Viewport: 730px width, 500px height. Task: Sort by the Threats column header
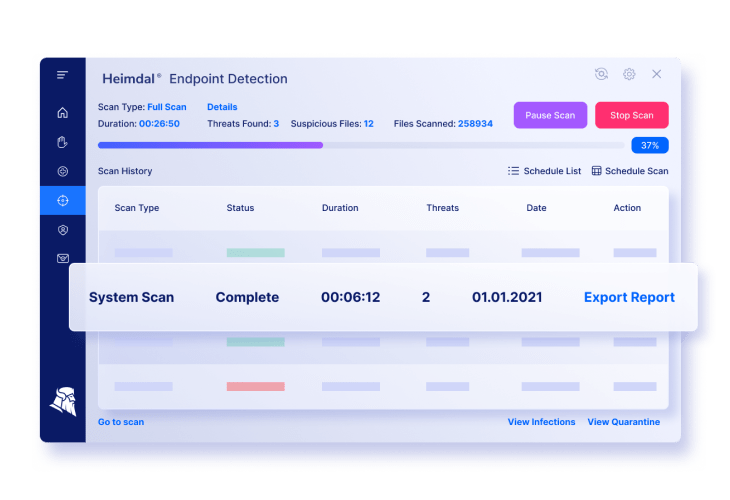click(443, 208)
